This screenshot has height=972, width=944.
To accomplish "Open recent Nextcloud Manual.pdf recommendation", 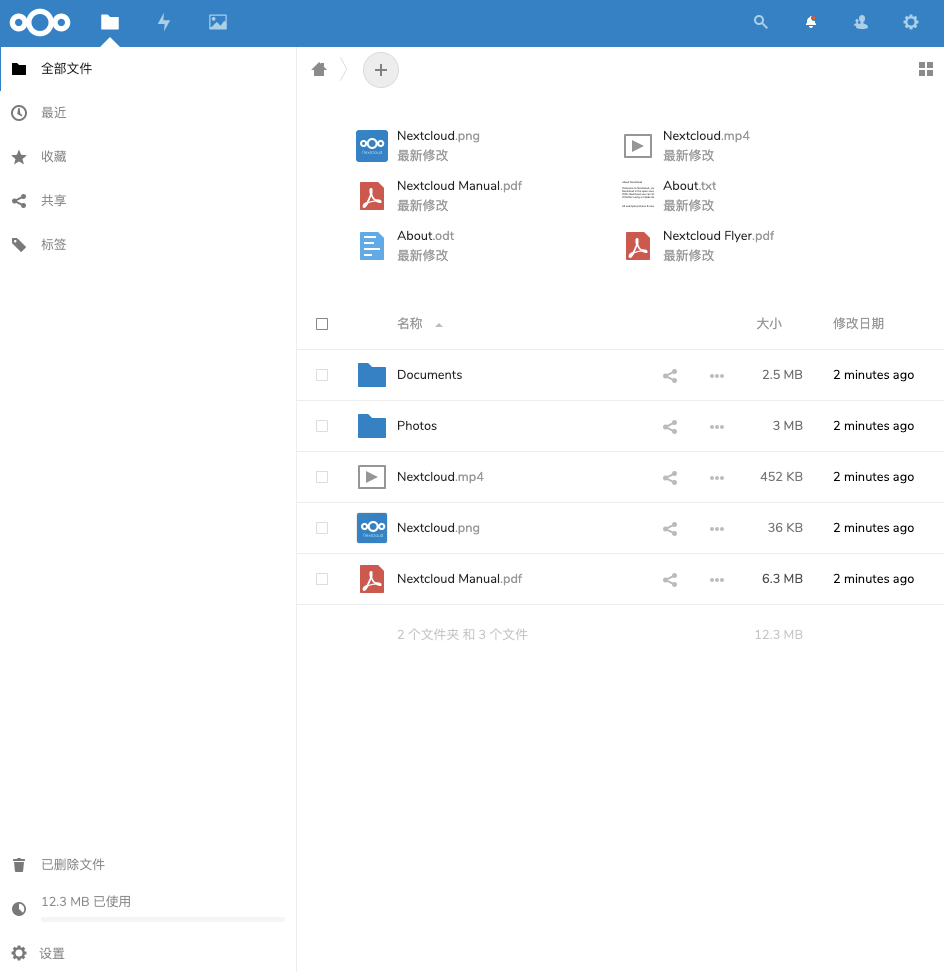I will coord(440,196).
